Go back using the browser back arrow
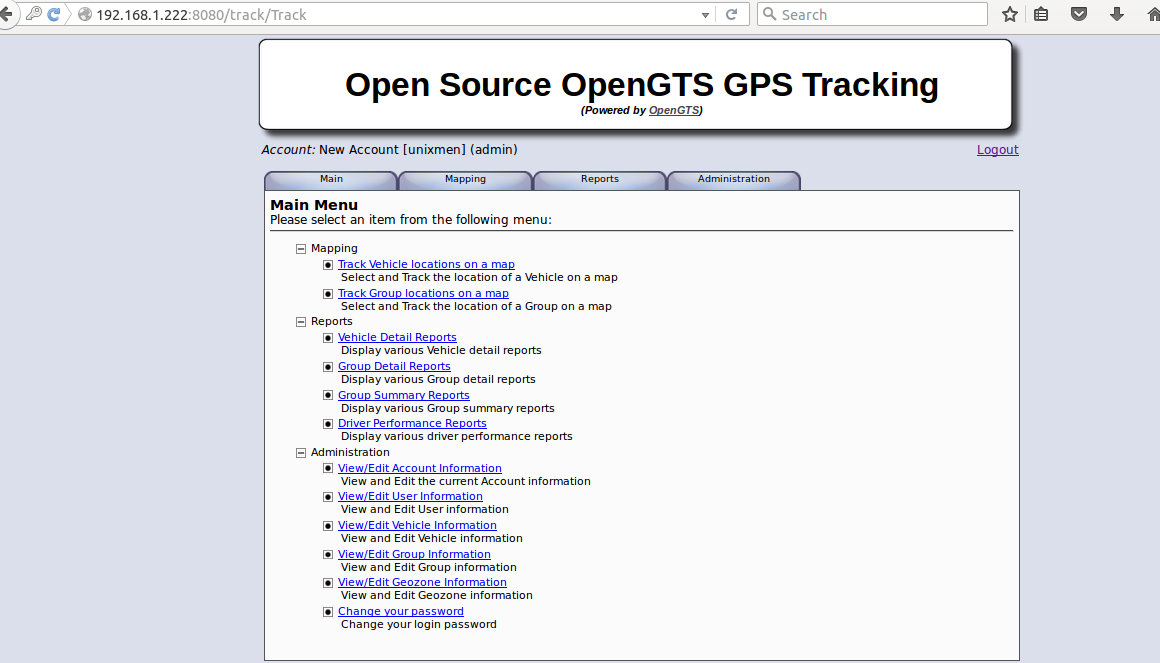Viewport: 1160px width, 663px height. pos(6,14)
